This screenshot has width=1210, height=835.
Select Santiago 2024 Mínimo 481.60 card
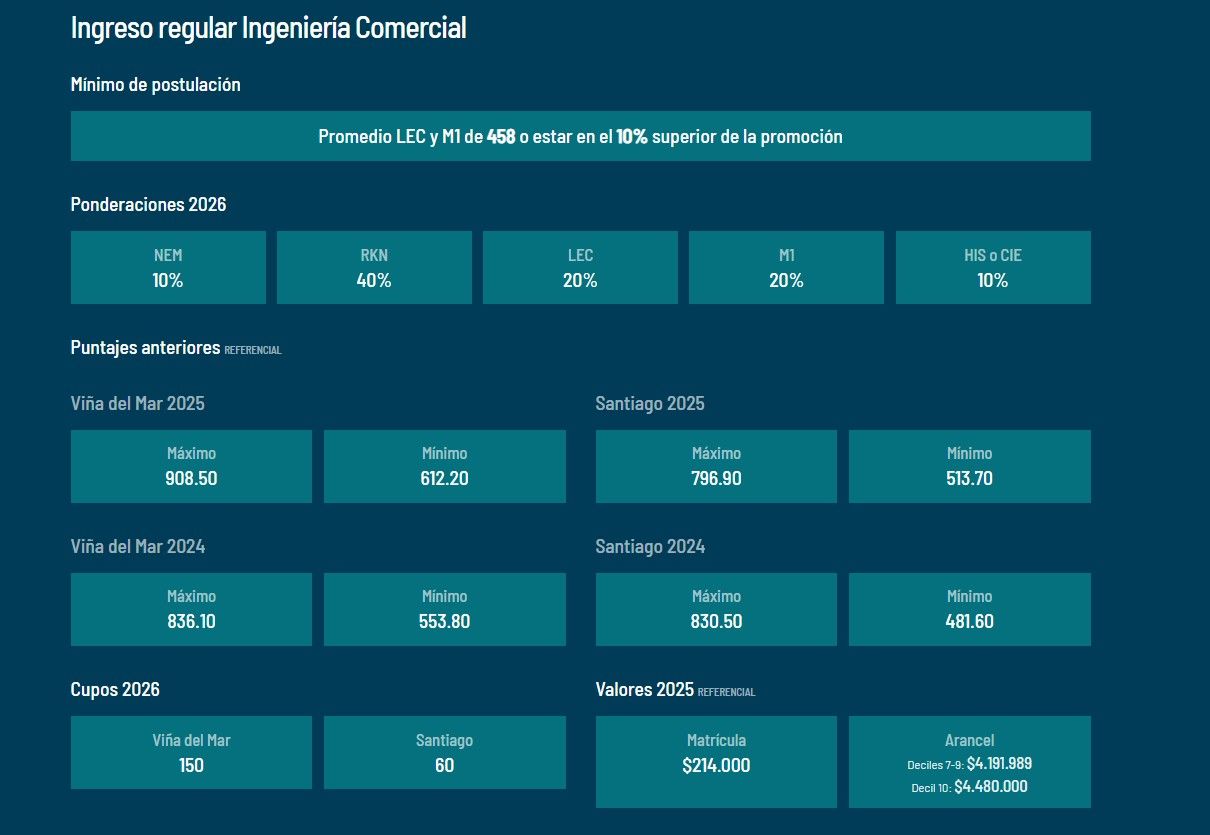pos(969,609)
